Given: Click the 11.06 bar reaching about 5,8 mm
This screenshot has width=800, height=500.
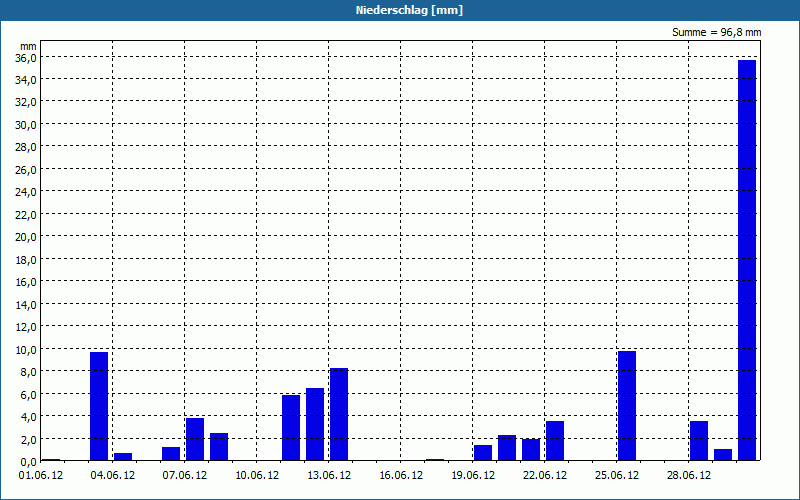Looking at the screenshot, I should point(291,428).
